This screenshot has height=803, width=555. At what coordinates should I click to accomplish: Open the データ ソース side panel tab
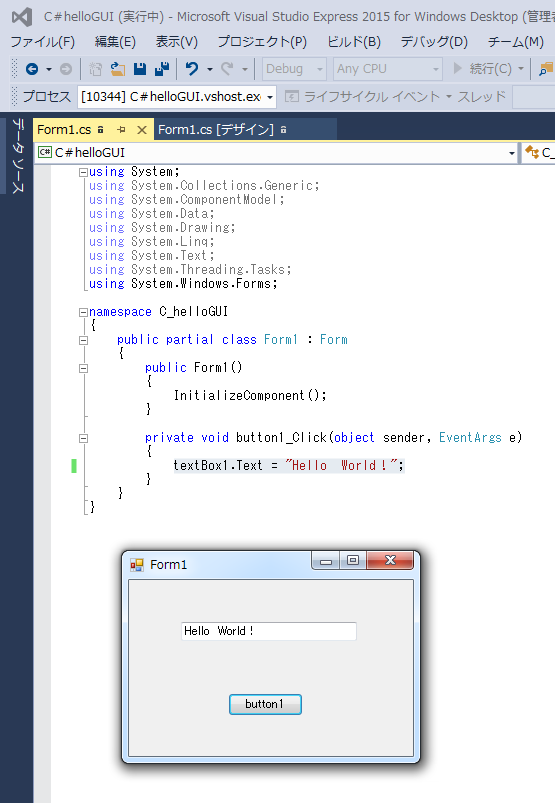[x=17, y=156]
